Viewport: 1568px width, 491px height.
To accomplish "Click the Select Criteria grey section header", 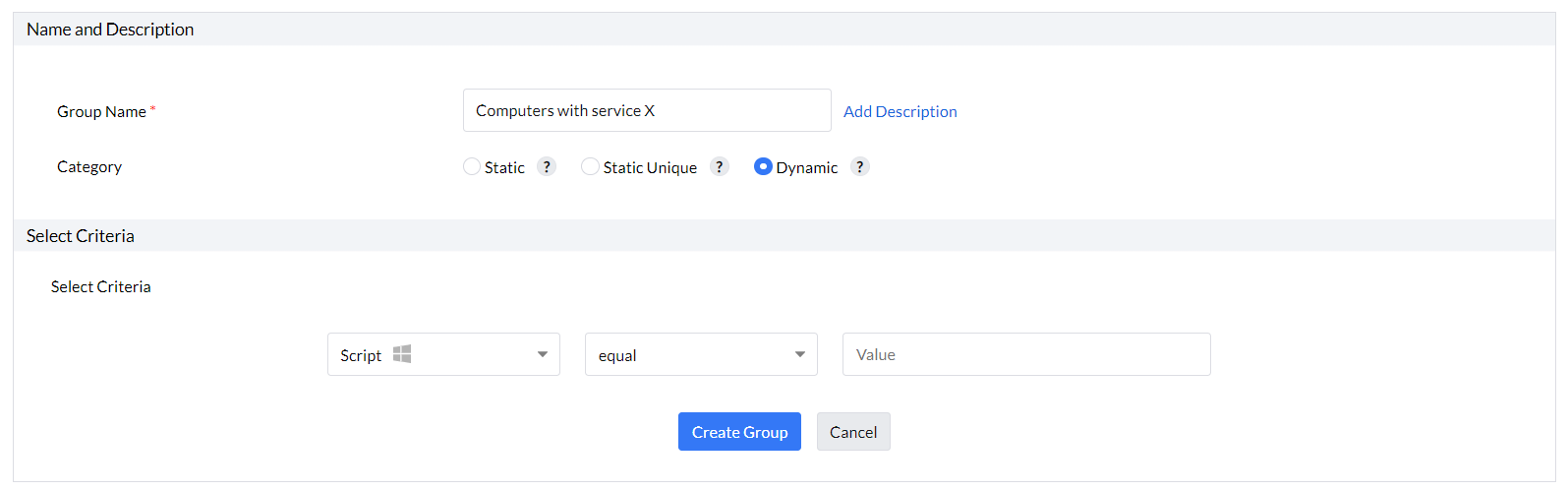I will click(81, 236).
